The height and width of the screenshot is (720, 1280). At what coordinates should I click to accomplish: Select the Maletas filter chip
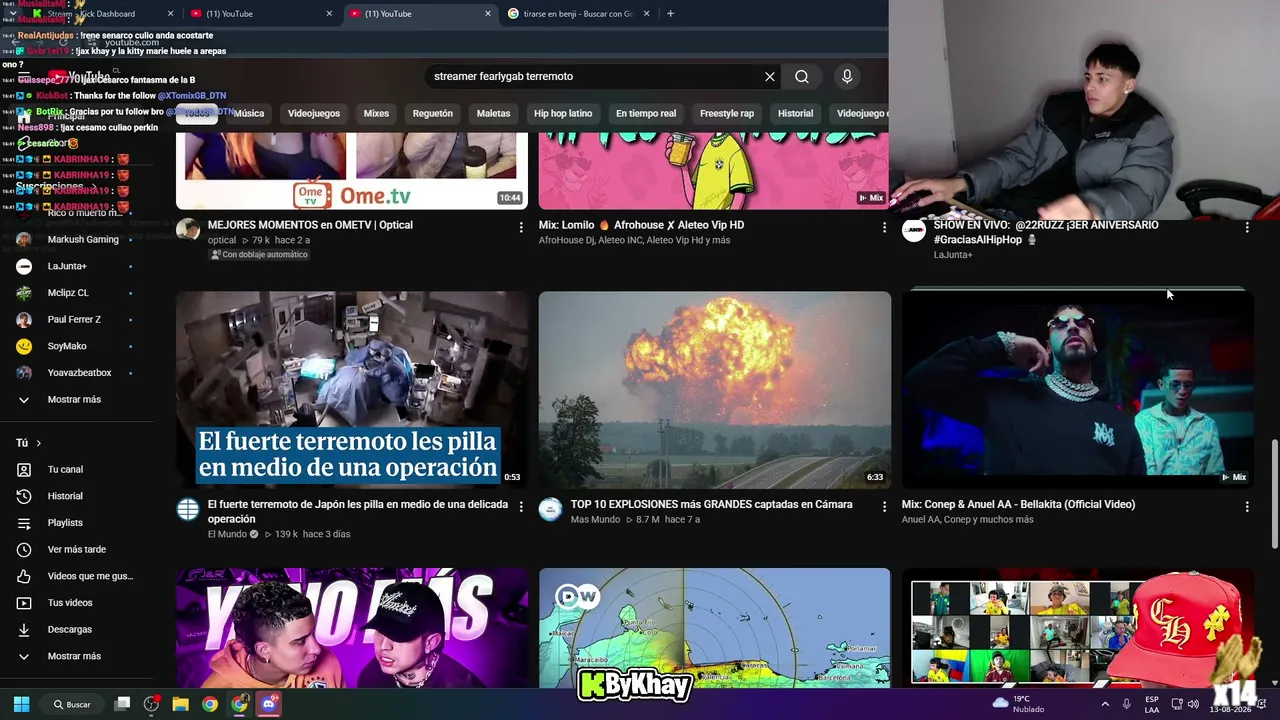(493, 114)
